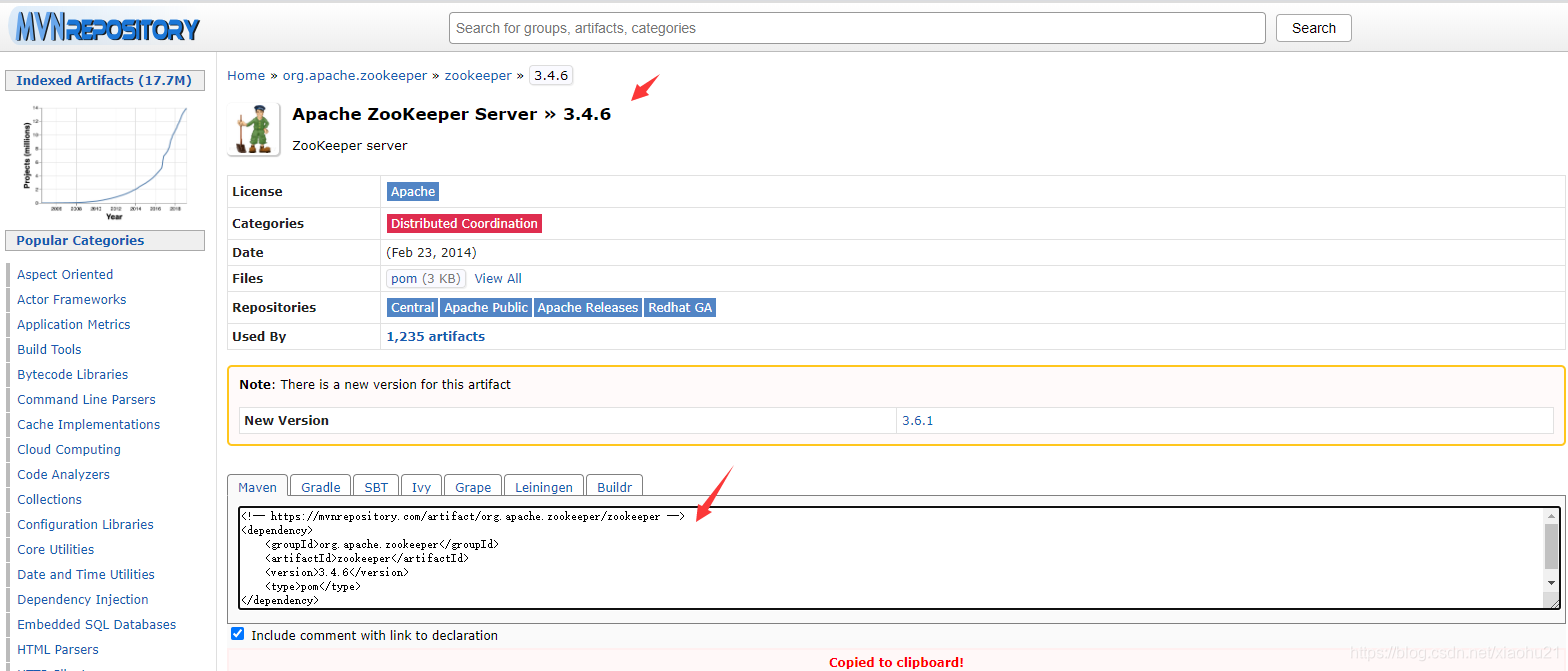The height and width of the screenshot is (671, 1568).
Task: Go to Home breadcrumb link
Action: pyautogui.click(x=246, y=75)
